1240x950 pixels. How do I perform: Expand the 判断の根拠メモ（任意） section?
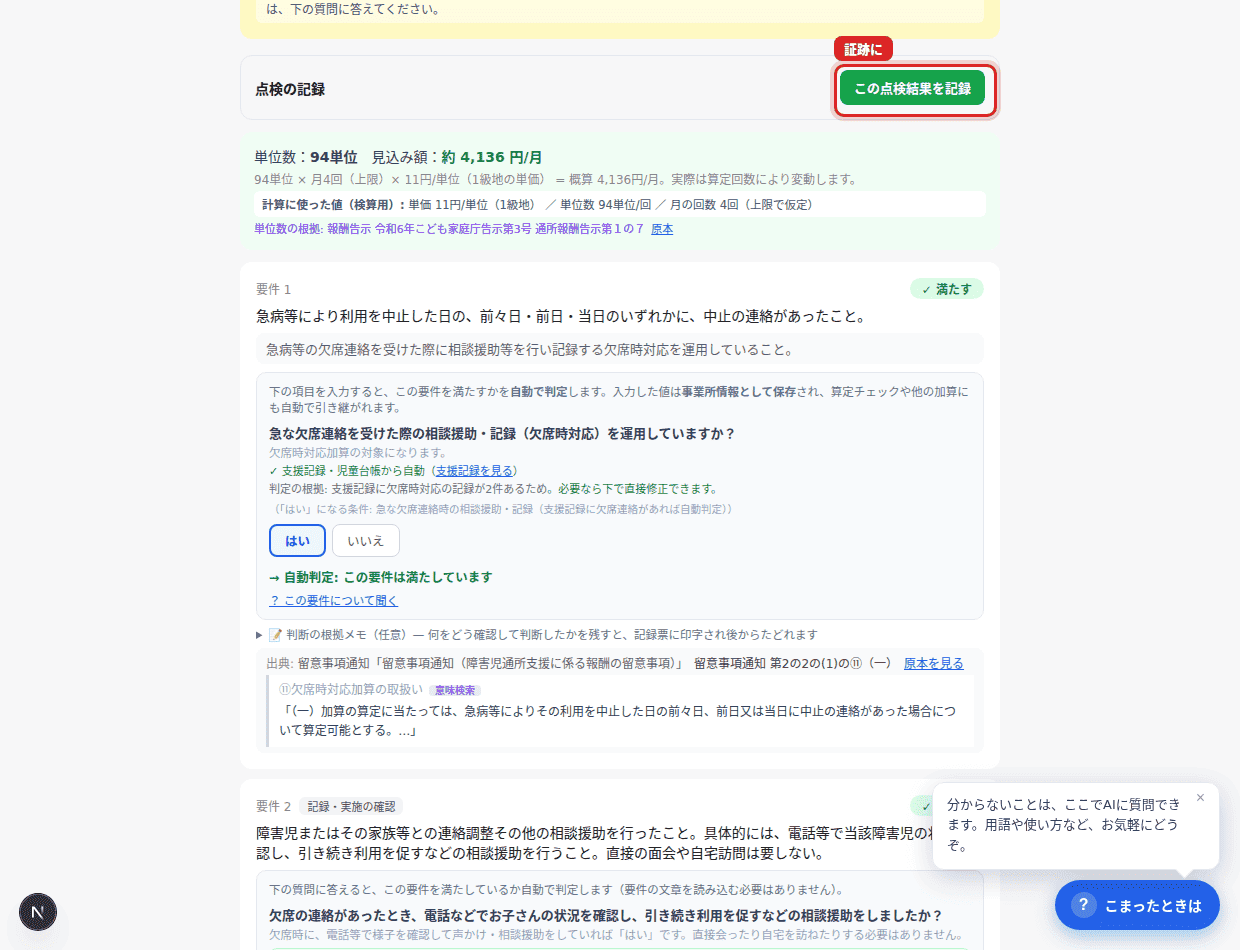536,635
